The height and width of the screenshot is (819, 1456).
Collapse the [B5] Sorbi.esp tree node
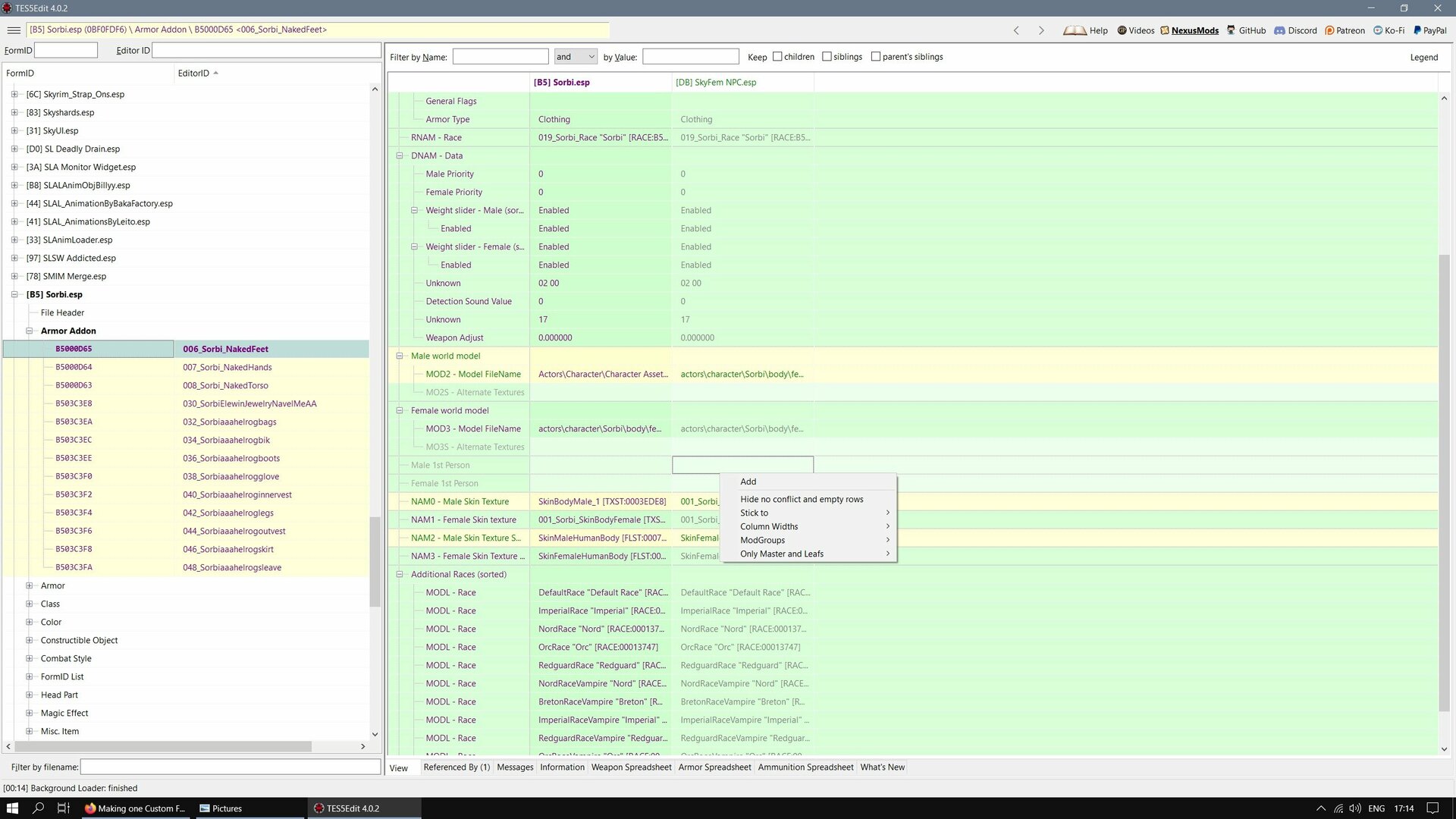click(x=14, y=295)
